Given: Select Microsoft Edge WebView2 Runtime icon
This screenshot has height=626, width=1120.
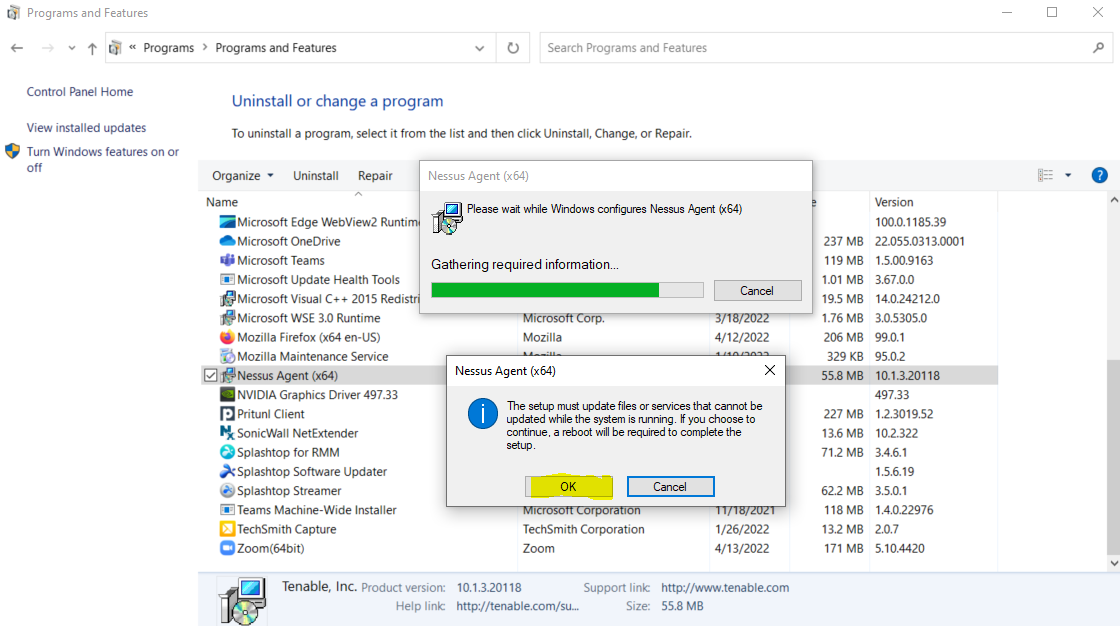Looking at the screenshot, I should [x=227, y=222].
